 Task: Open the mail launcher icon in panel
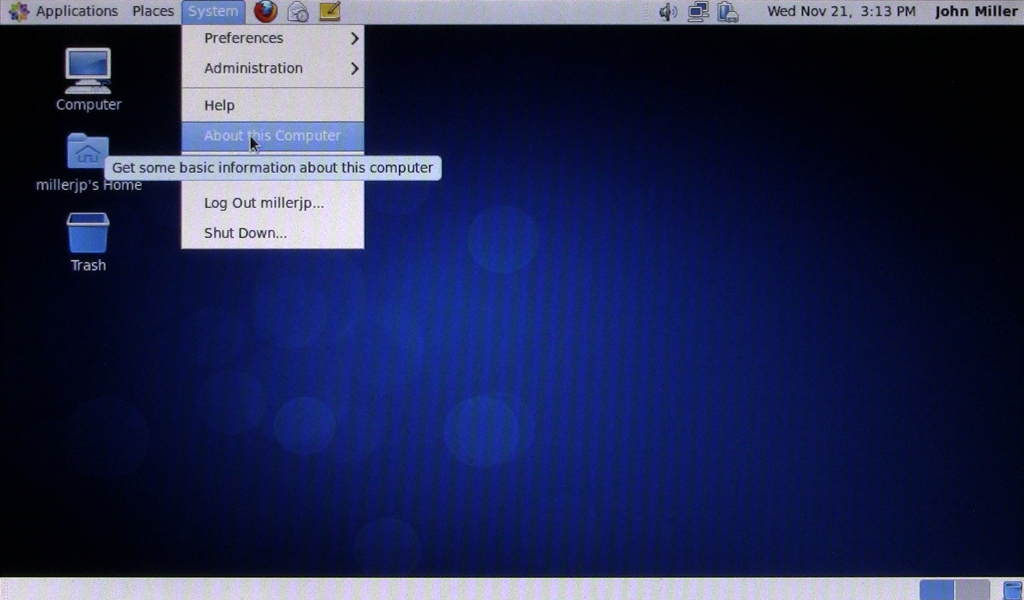pyautogui.click(x=298, y=11)
